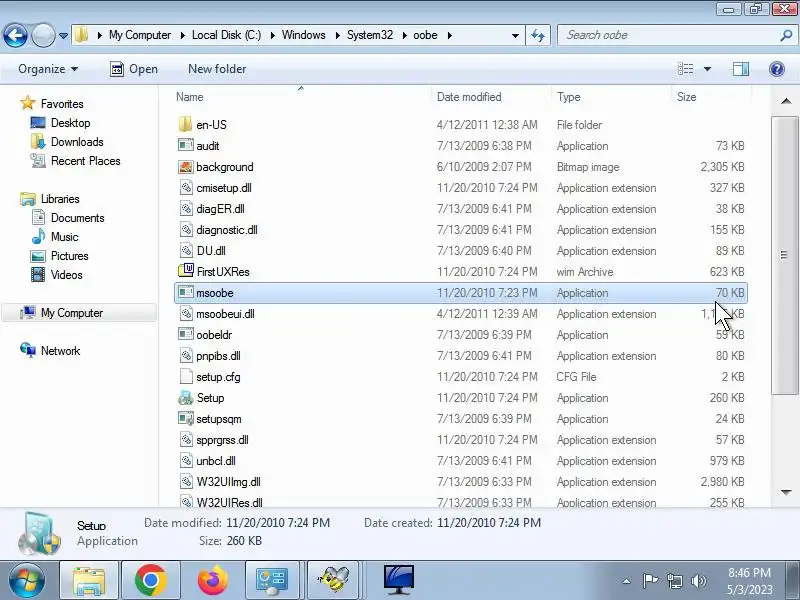Viewport: 800px width, 600px height.
Task: Select the msoobe application
Action: 461,293
